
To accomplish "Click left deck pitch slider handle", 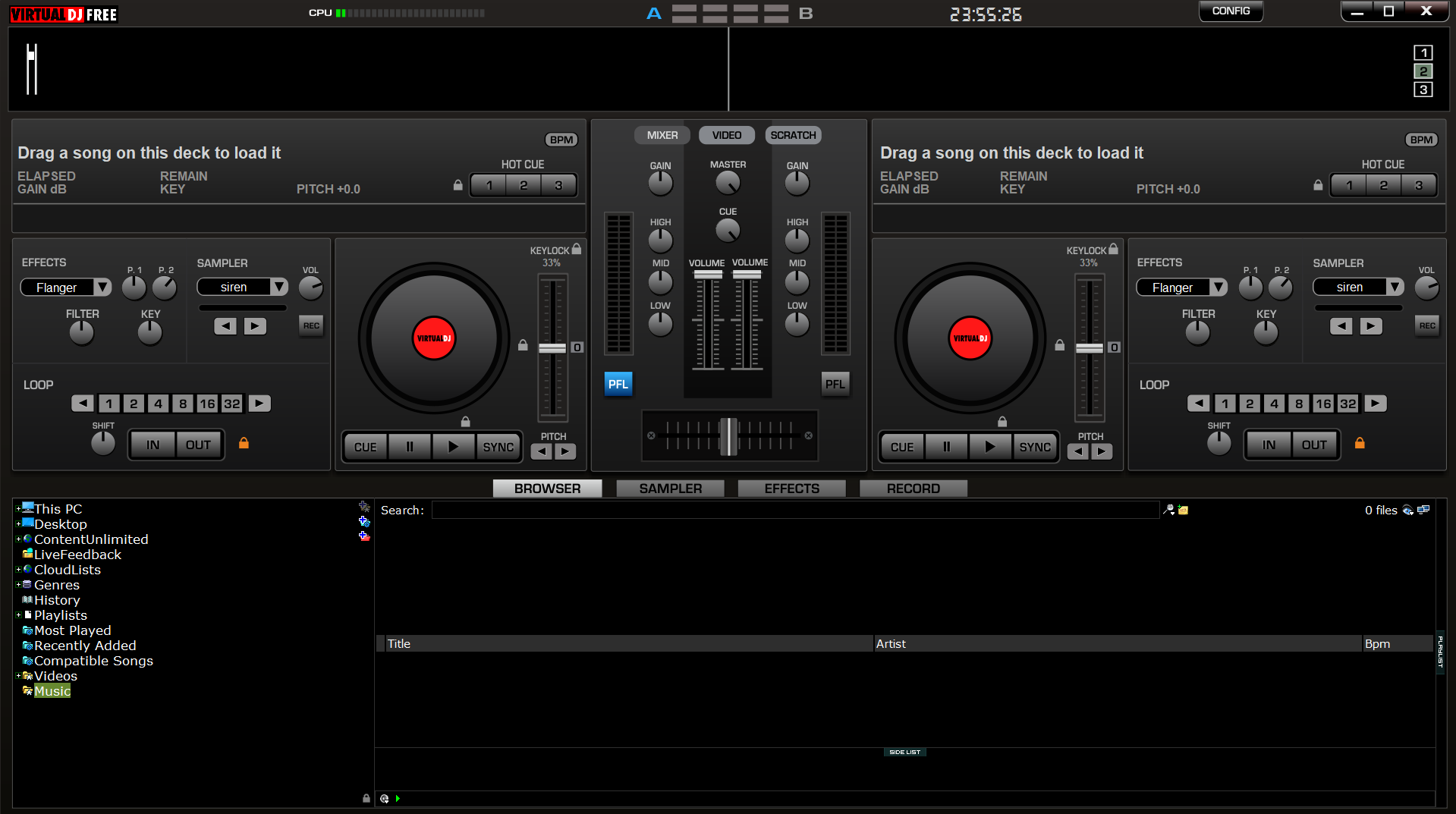I will tap(552, 347).
